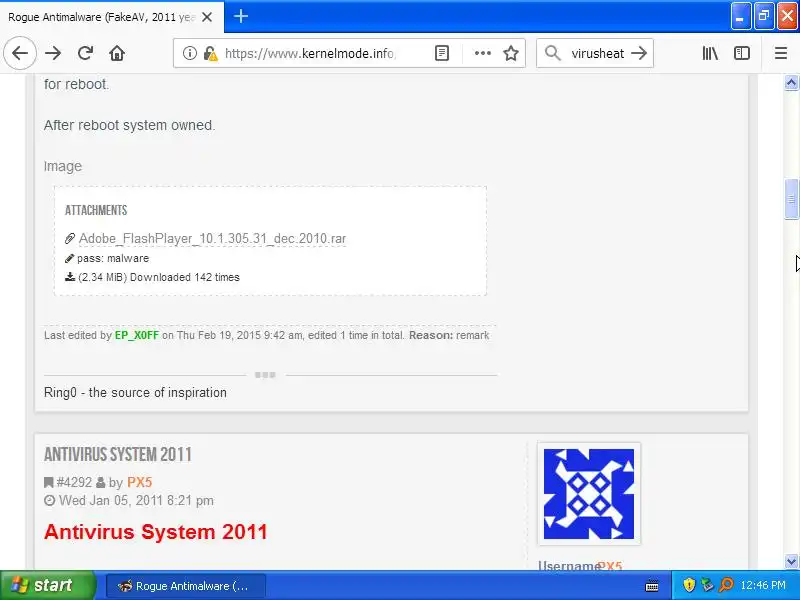The image size is (800, 600).
Task: Click the virusheat search field
Action: click(x=597, y=53)
